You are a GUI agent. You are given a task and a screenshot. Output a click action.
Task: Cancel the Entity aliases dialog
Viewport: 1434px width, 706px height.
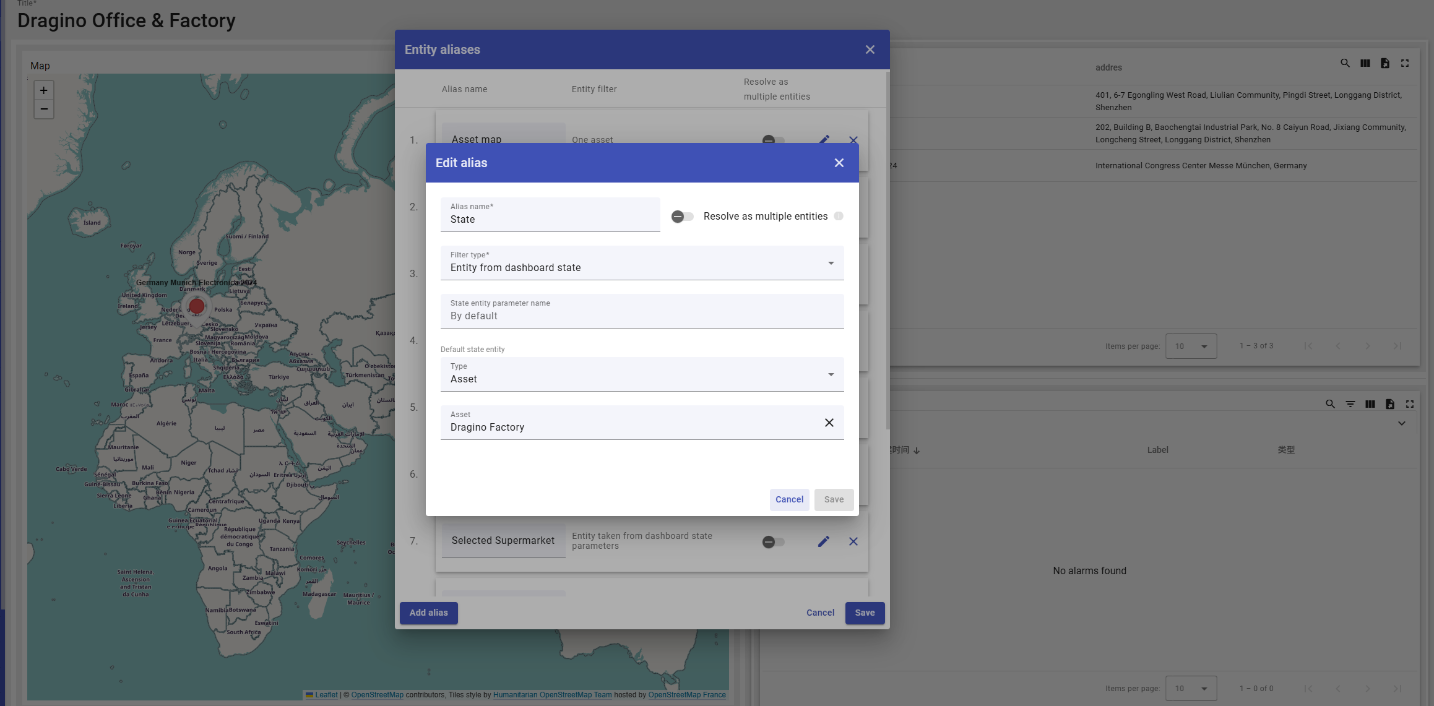[x=820, y=613]
